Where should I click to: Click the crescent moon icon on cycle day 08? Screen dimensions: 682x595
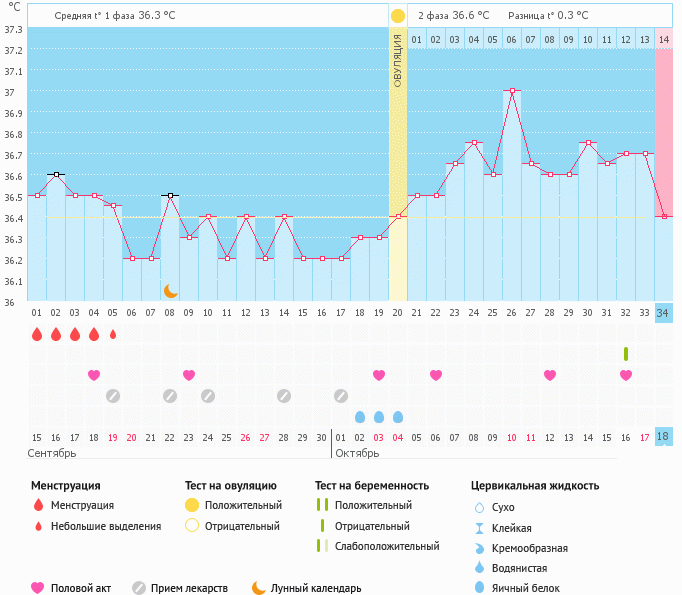click(171, 291)
